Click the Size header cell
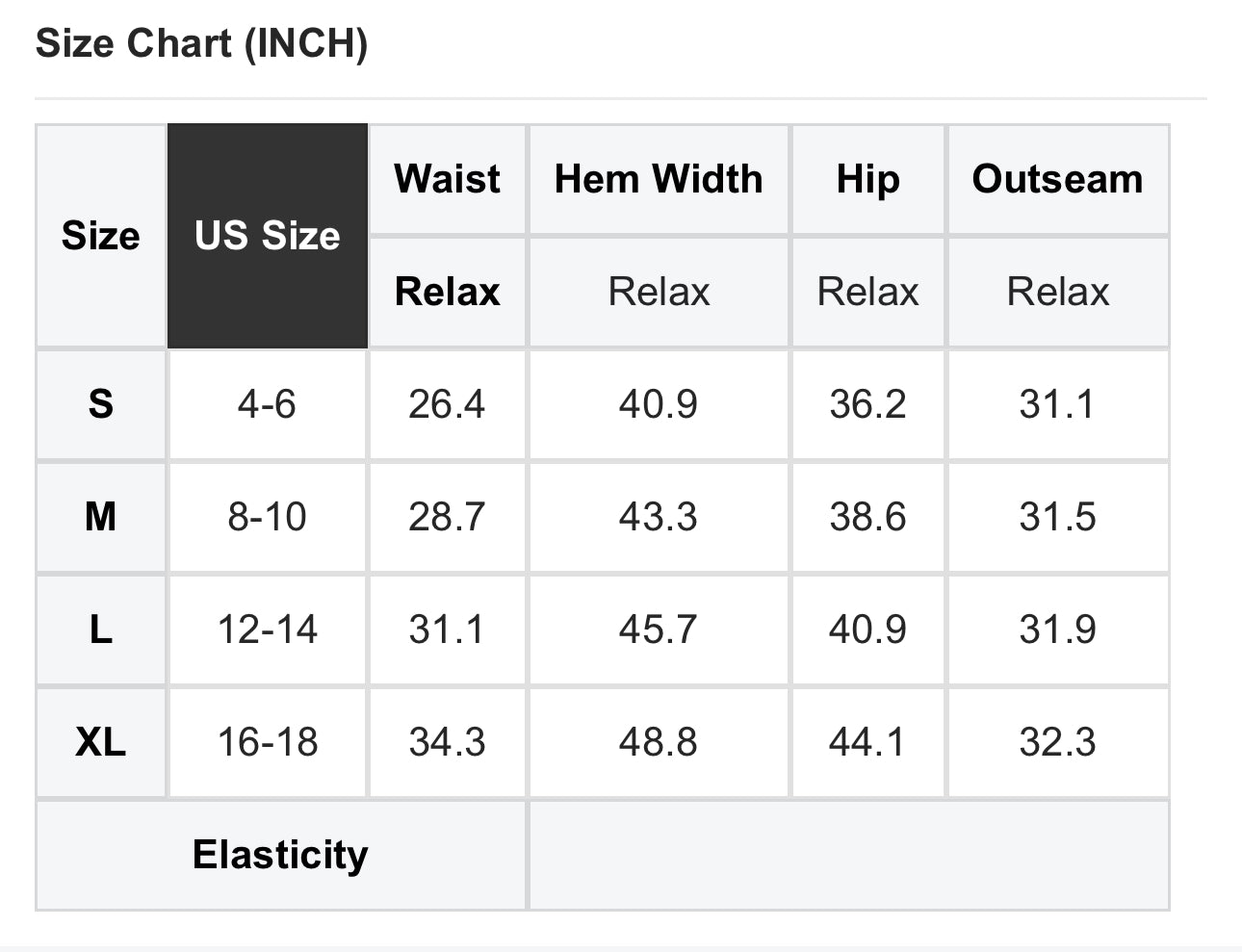The width and height of the screenshot is (1242, 952). tap(100, 236)
